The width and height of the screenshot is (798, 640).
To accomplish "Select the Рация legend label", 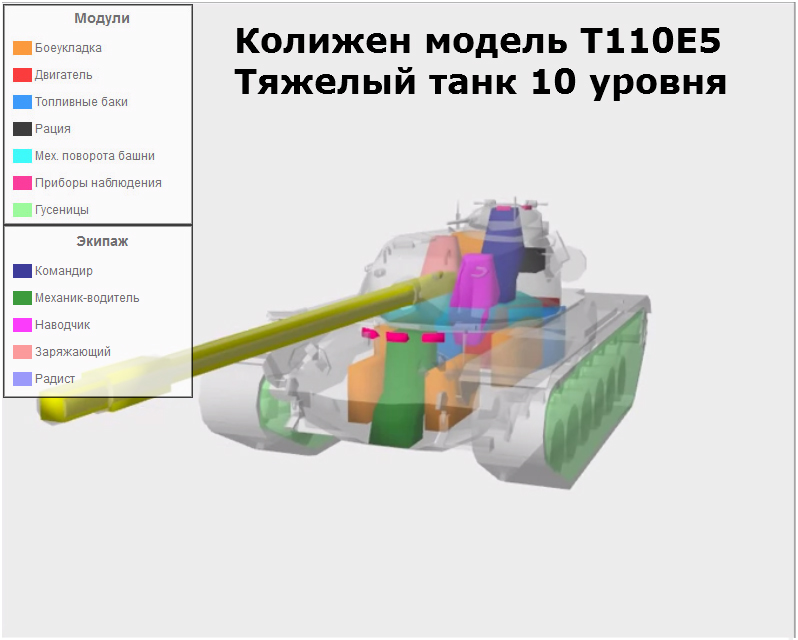I will point(52,129).
